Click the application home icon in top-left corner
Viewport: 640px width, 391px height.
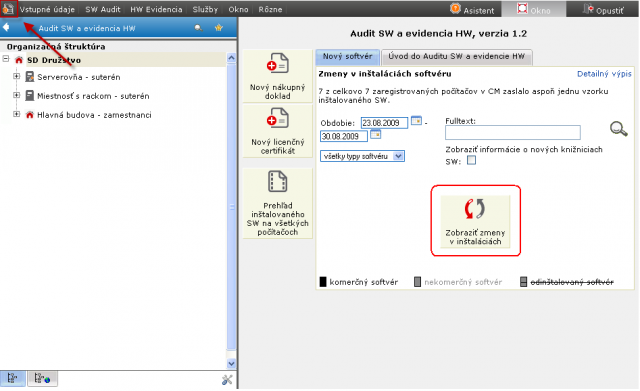click(9, 9)
